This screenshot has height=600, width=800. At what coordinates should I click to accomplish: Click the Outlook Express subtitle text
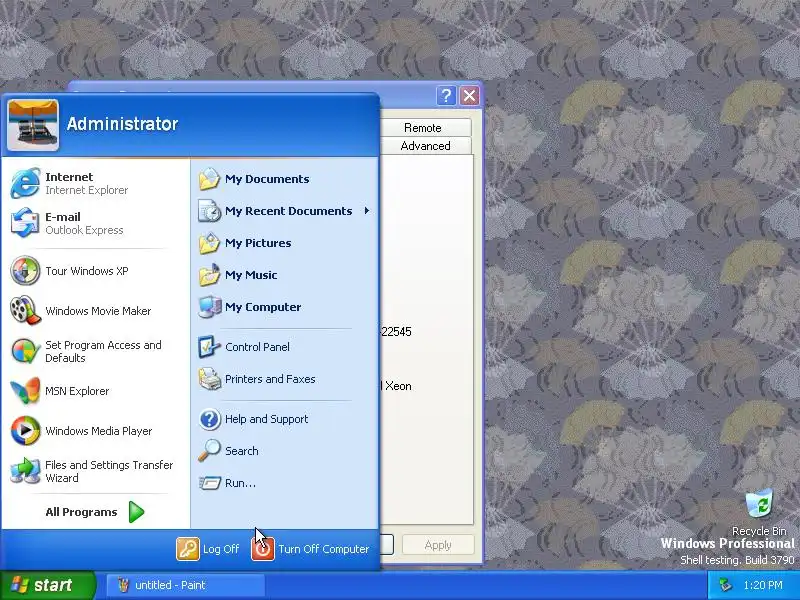pos(84,230)
